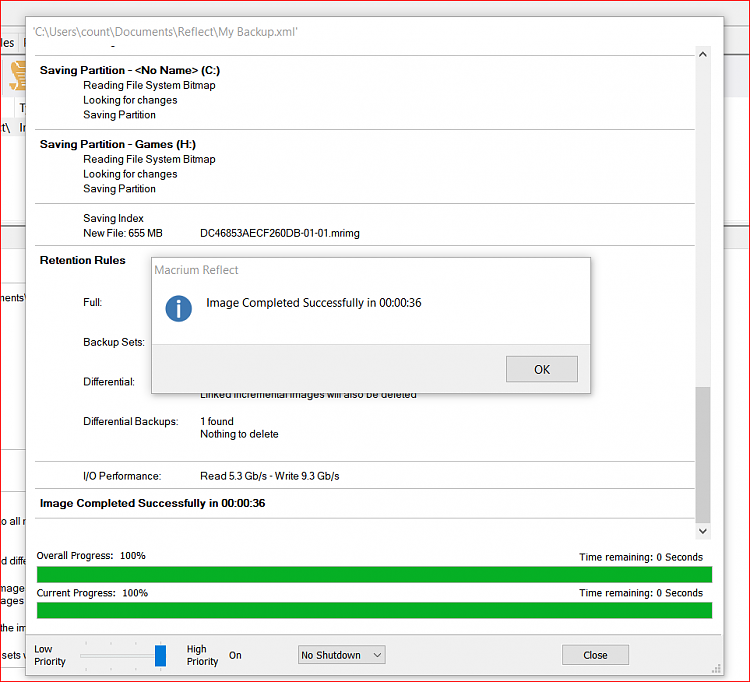
Task: Click OK in the Macrium Reflect dialog
Action: (541, 369)
